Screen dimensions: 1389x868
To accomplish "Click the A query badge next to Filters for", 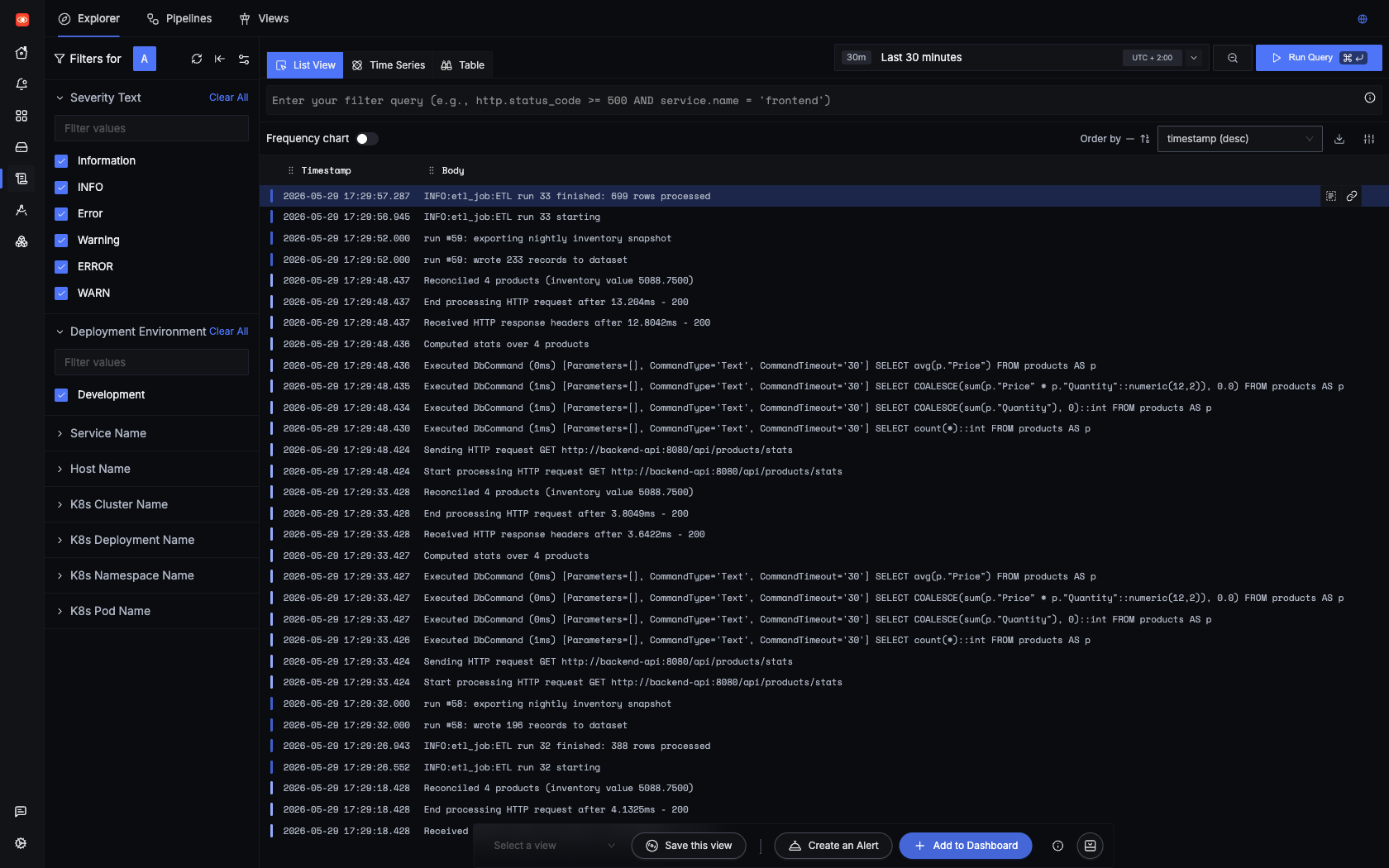I will tap(145, 59).
